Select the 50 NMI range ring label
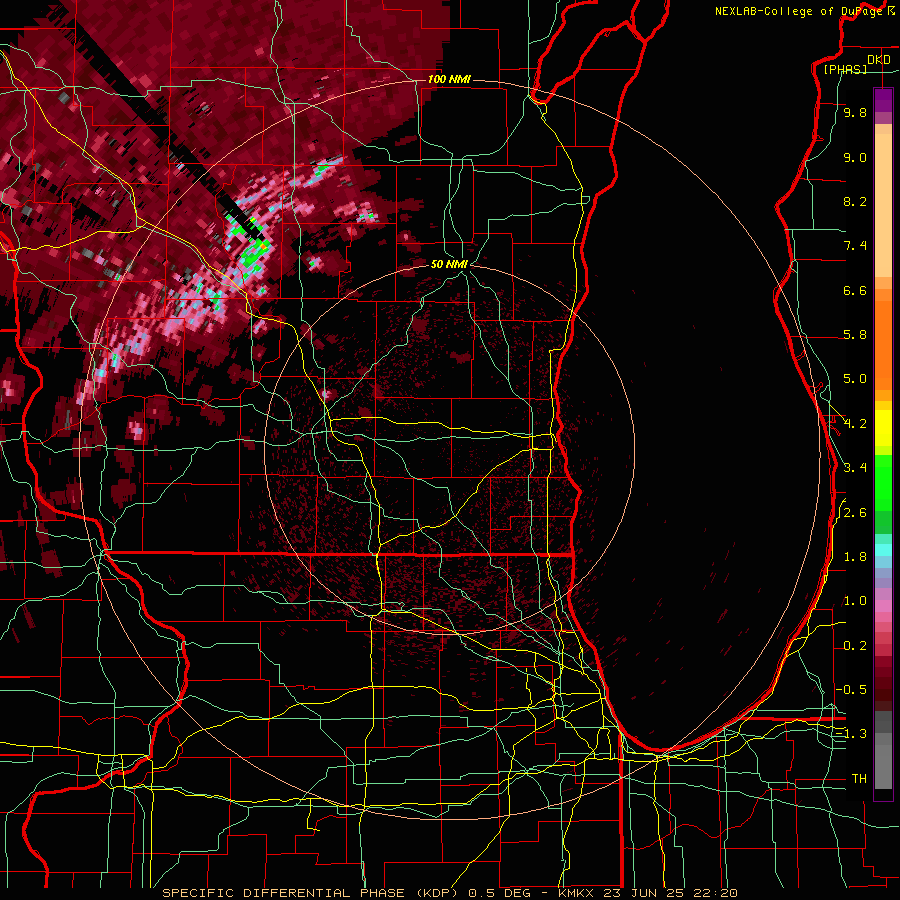The height and width of the screenshot is (900, 900). 449,264
